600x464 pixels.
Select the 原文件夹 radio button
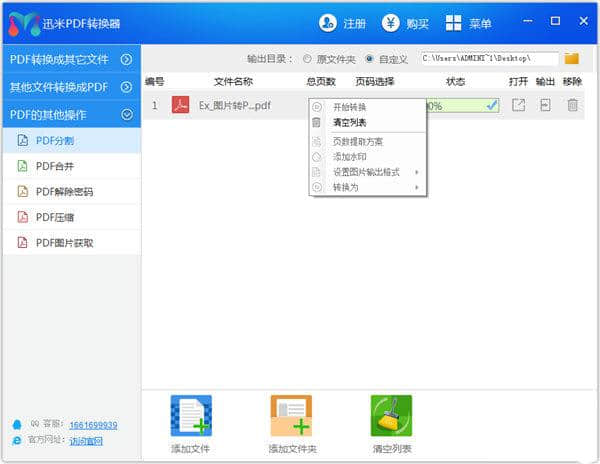(307, 59)
